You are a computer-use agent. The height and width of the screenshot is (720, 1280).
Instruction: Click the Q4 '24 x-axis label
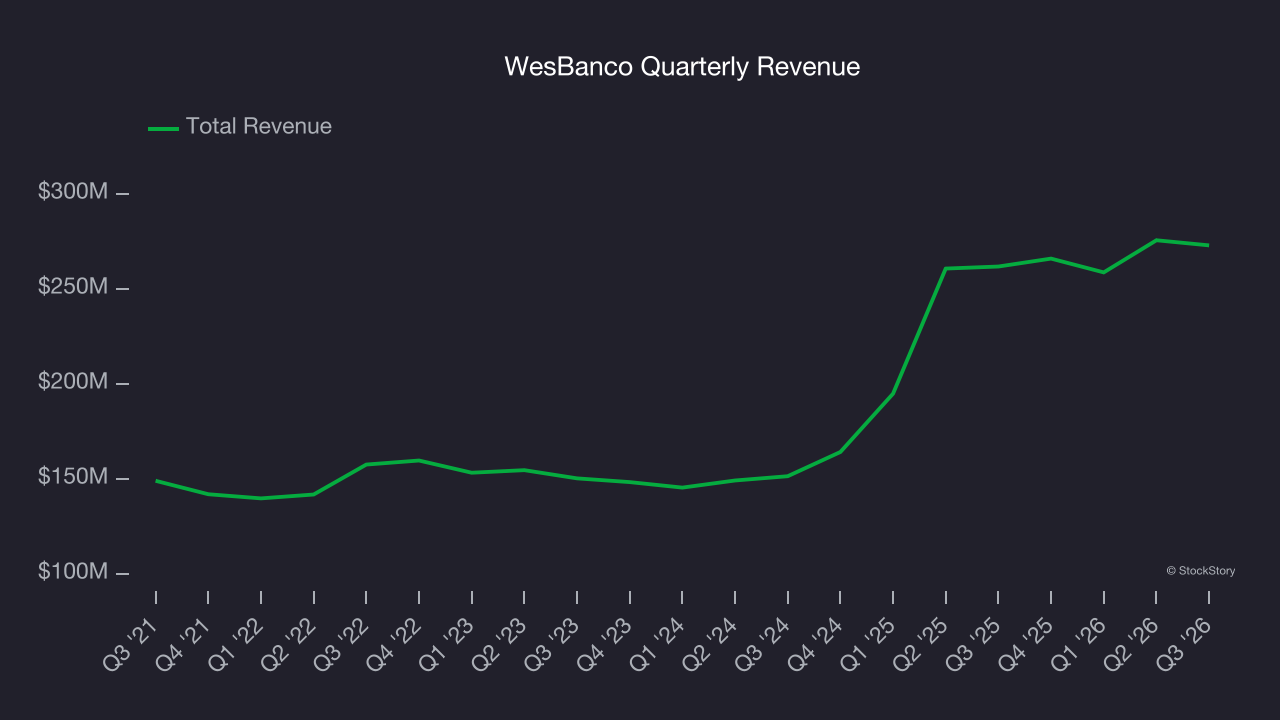tap(815, 644)
